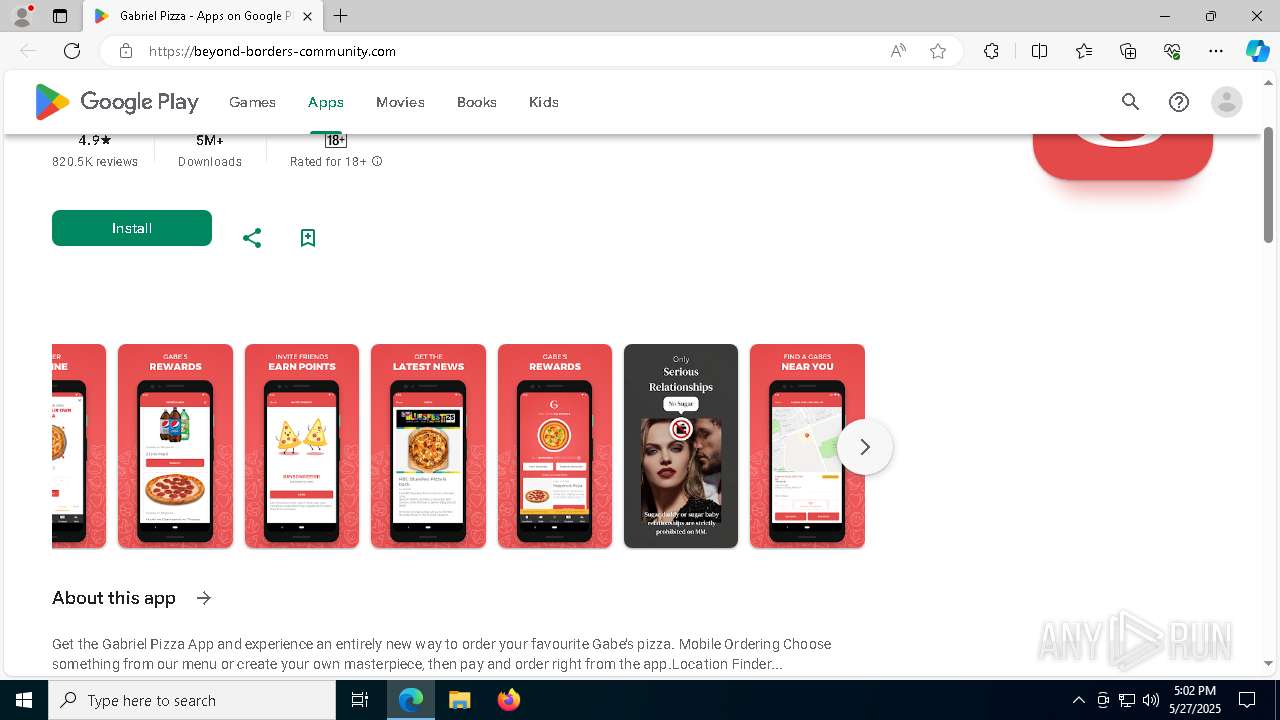Open Google Play search

[1130, 102]
